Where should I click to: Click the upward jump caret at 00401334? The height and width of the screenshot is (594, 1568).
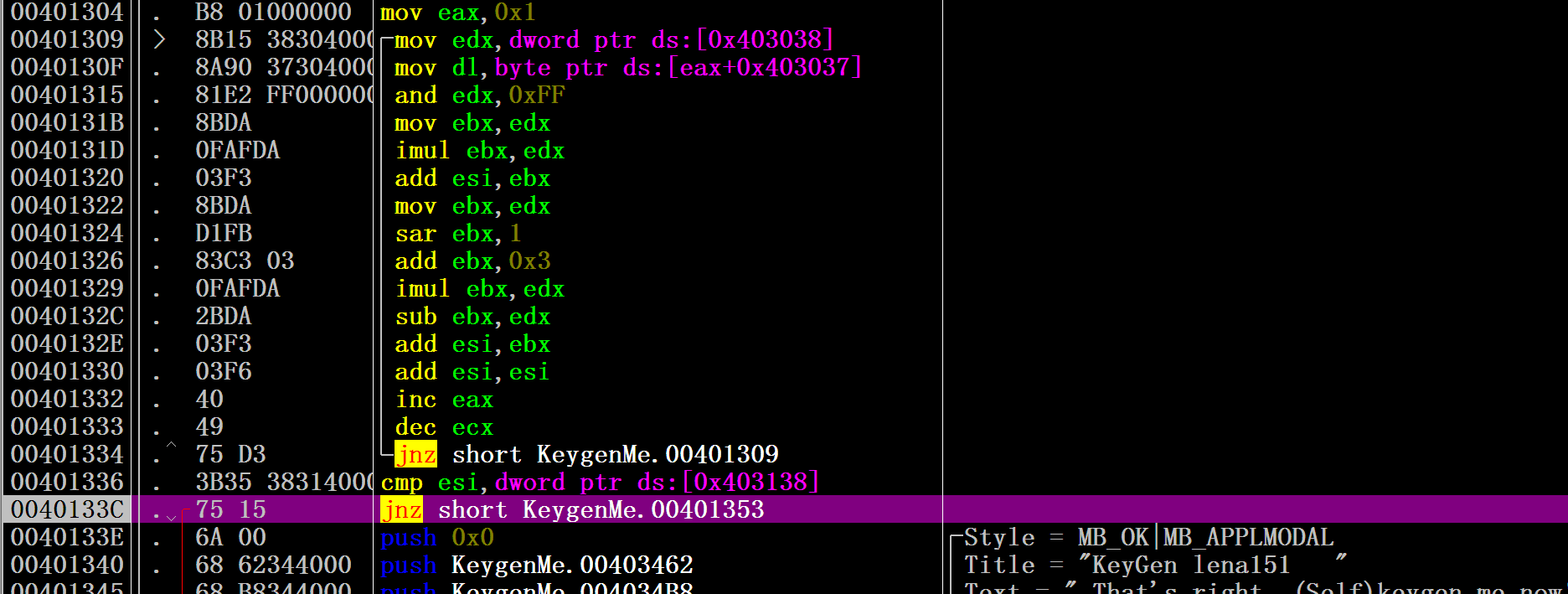(x=171, y=445)
